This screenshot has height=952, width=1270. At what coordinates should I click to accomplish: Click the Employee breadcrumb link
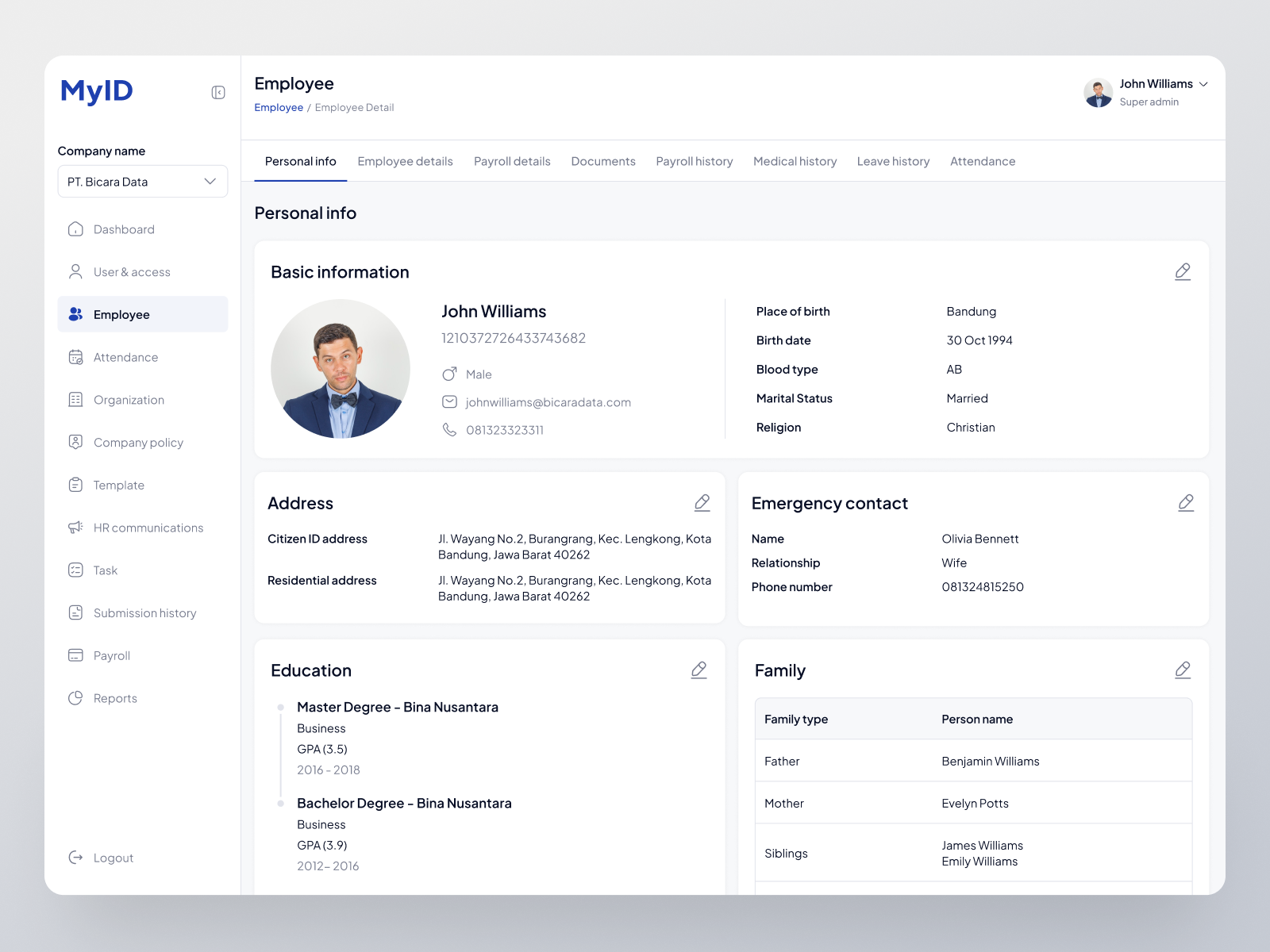coord(278,107)
